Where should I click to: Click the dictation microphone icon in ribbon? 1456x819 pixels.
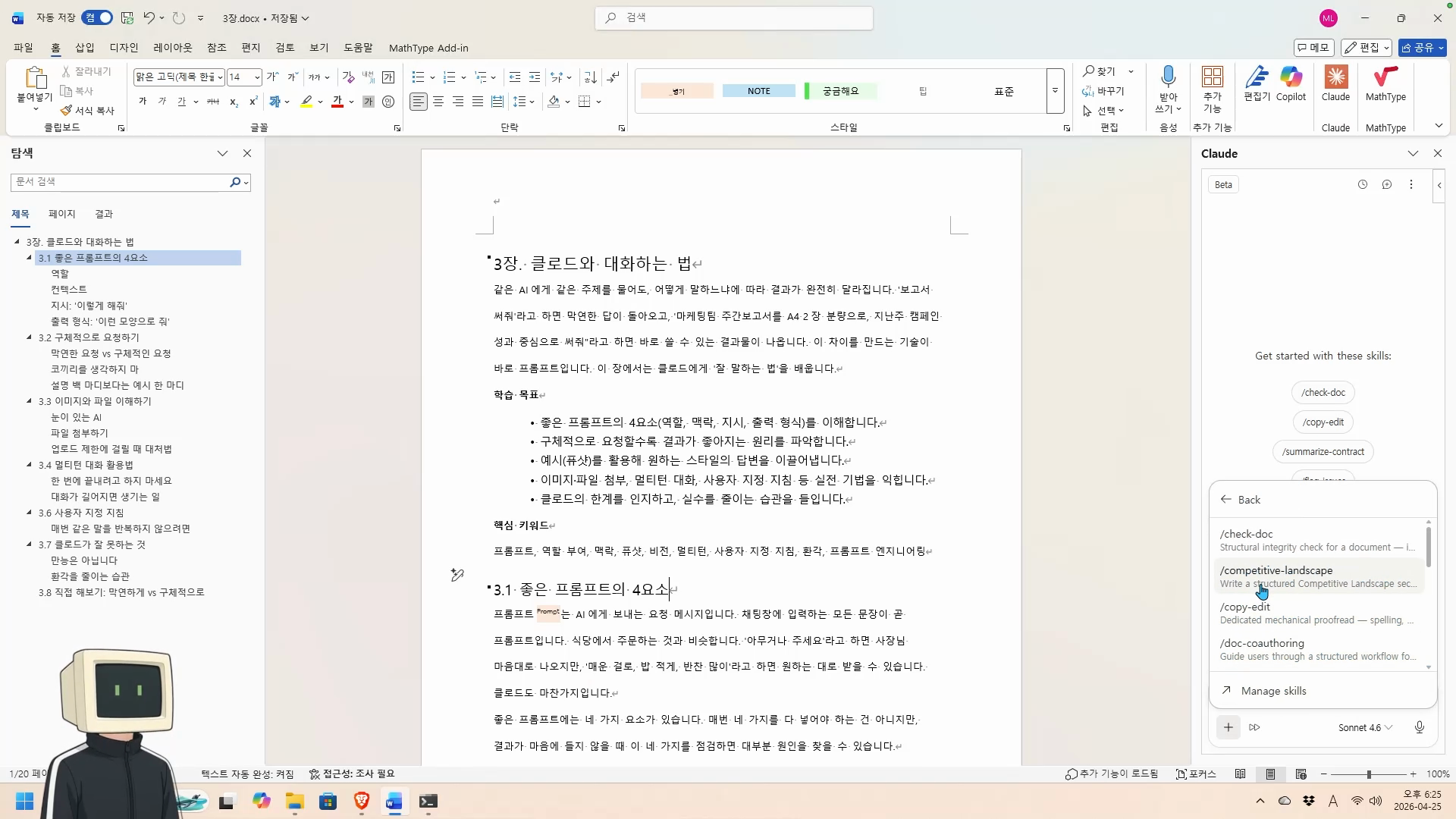coord(1168,78)
